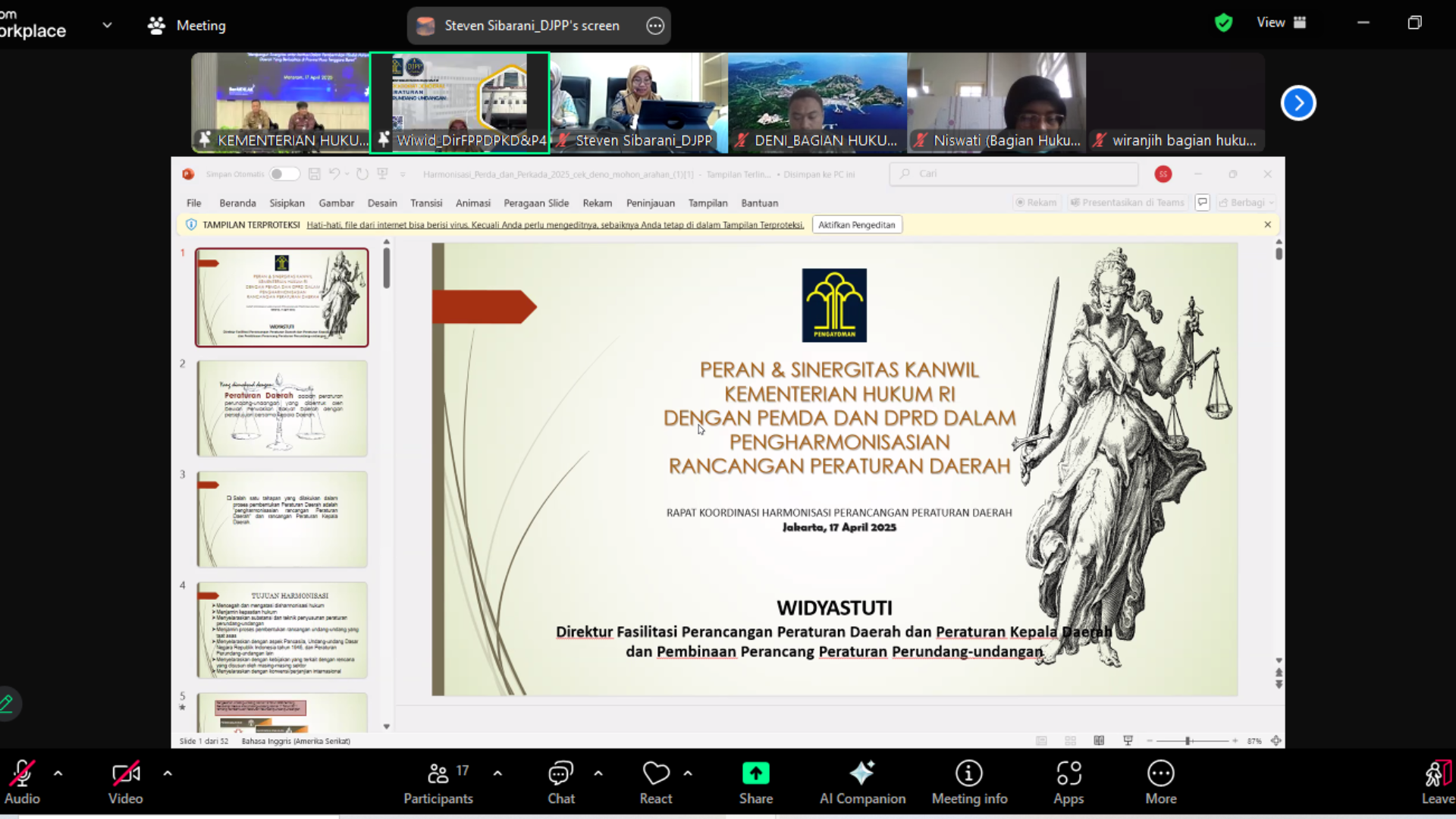This screenshot has width=1456, height=819.
Task: Click protected view warning link
Action: pyautogui.click(x=555, y=224)
